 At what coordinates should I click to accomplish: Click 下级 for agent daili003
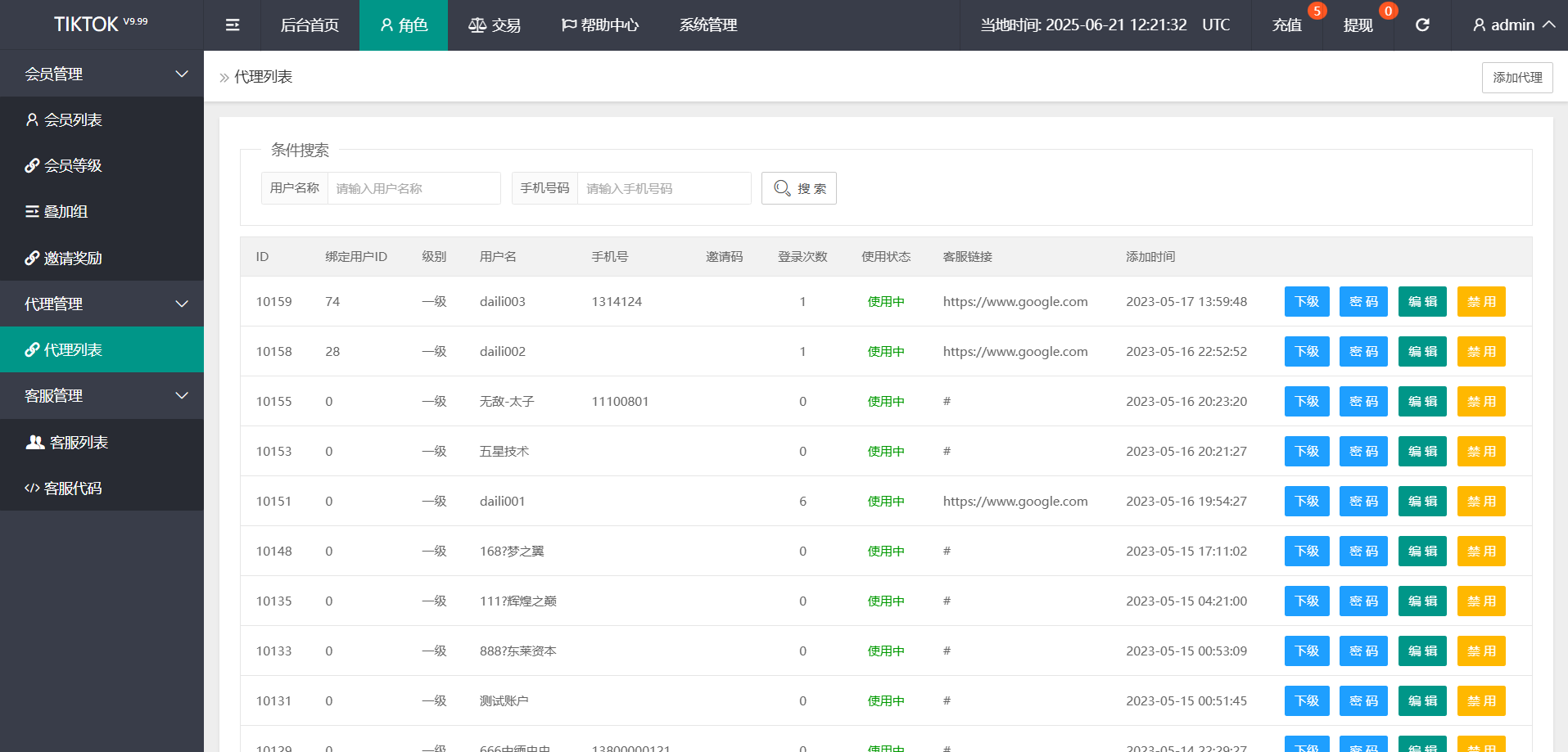point(1307,301)
